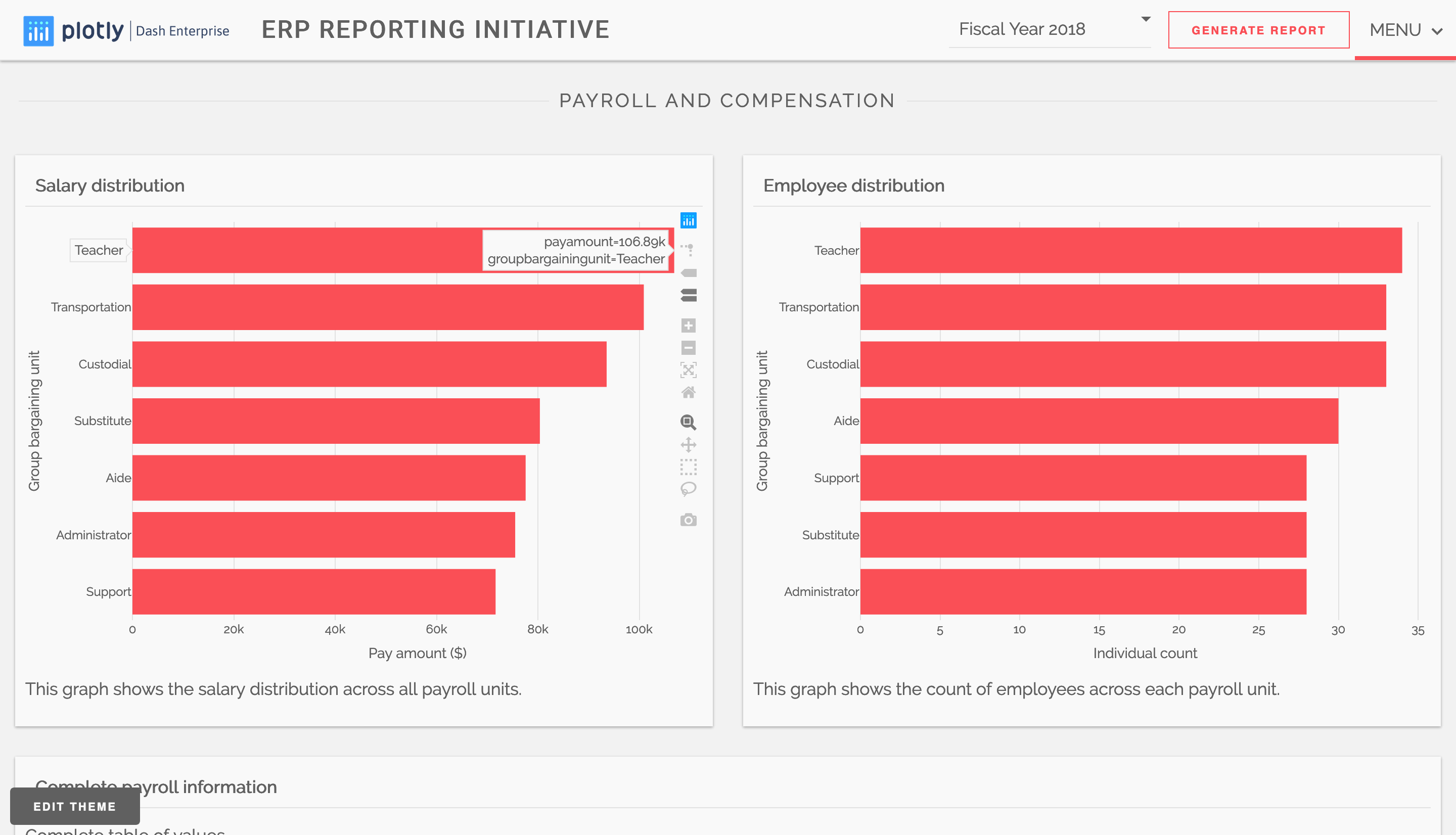
Task: Choose the box select tool
Action: coord(688,467)
